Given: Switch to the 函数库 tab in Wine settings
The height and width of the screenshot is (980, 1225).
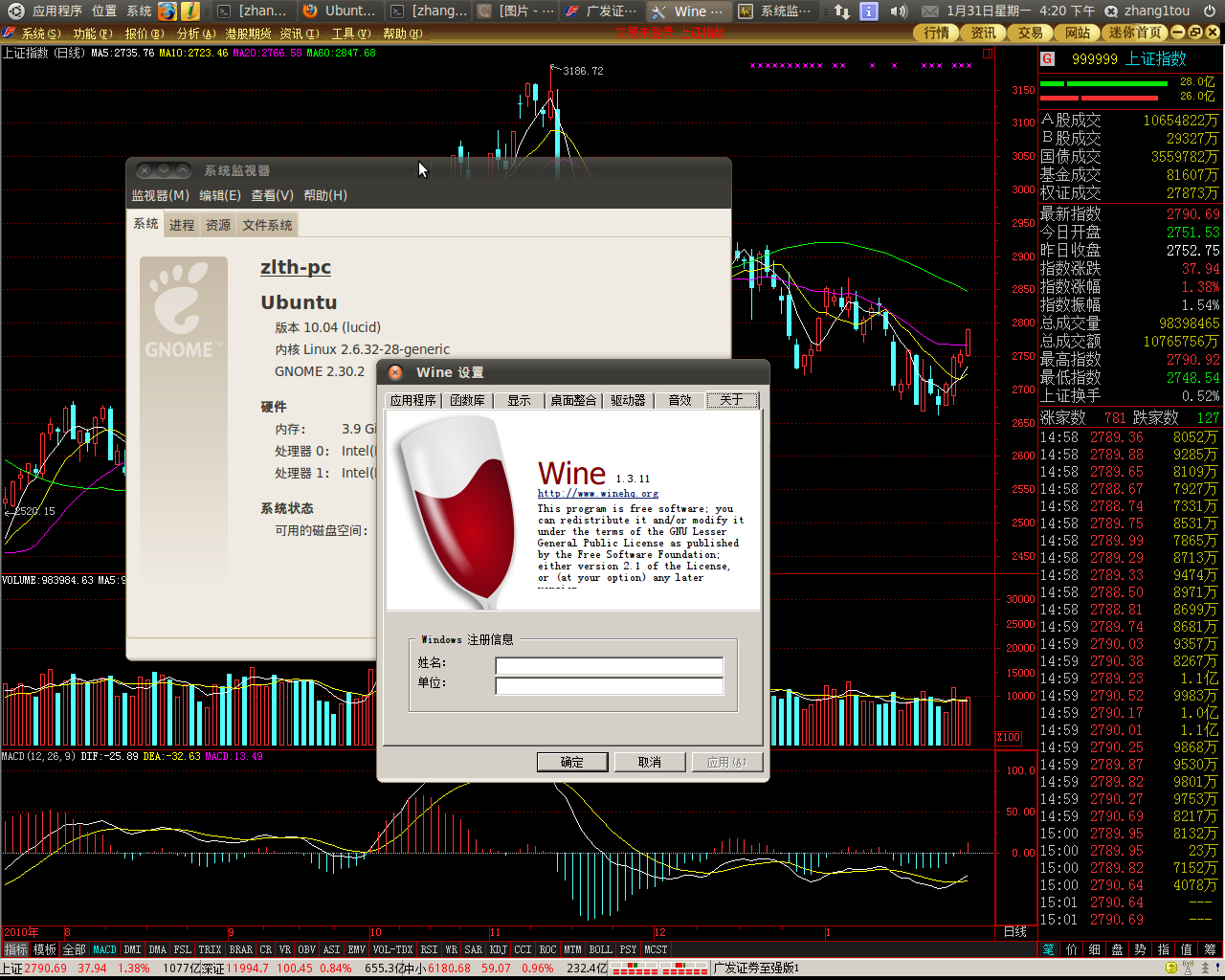Looking at the screenshot, I should pos(467,400).
